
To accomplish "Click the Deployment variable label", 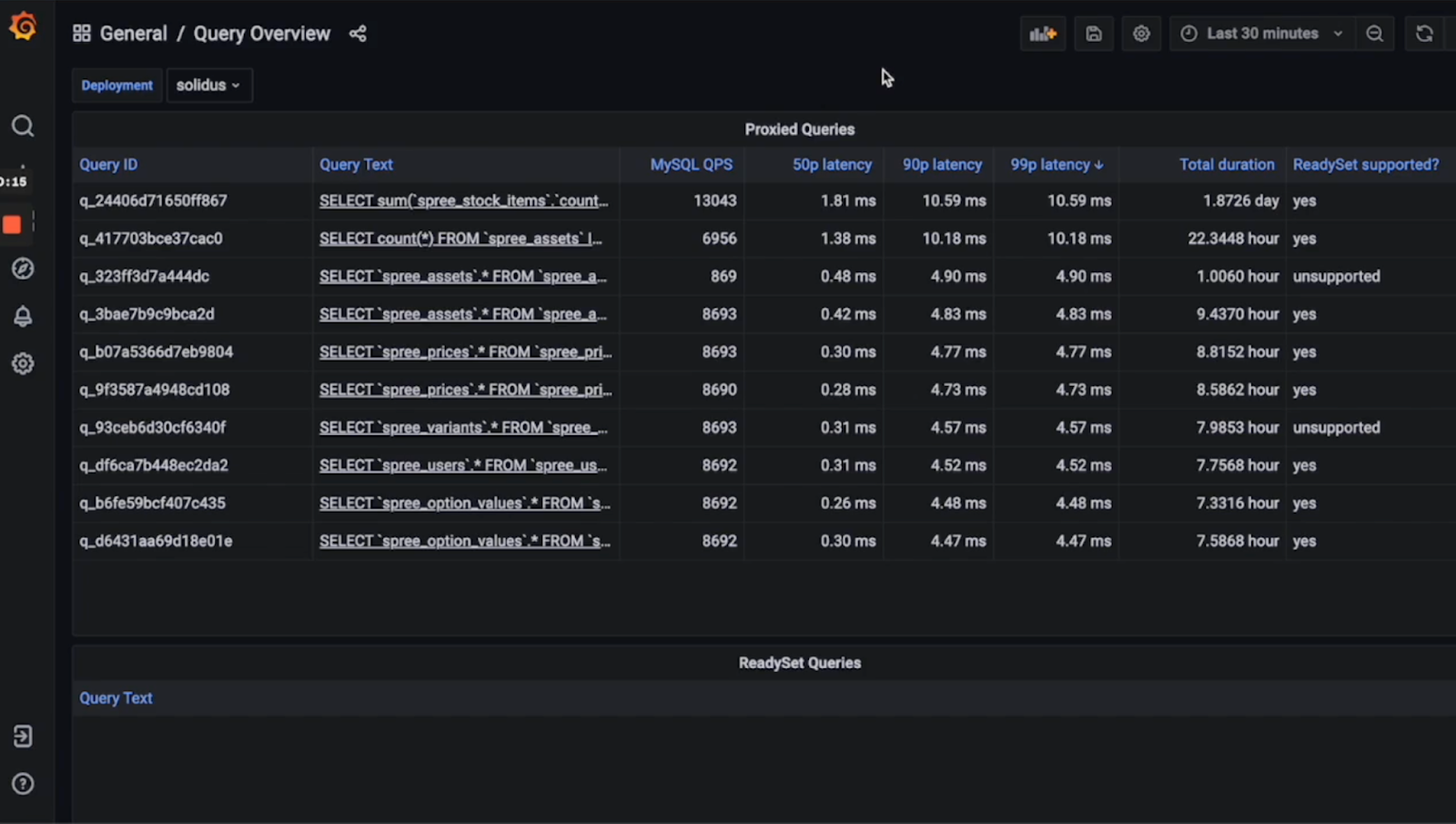I will click(x=117, y=85).
